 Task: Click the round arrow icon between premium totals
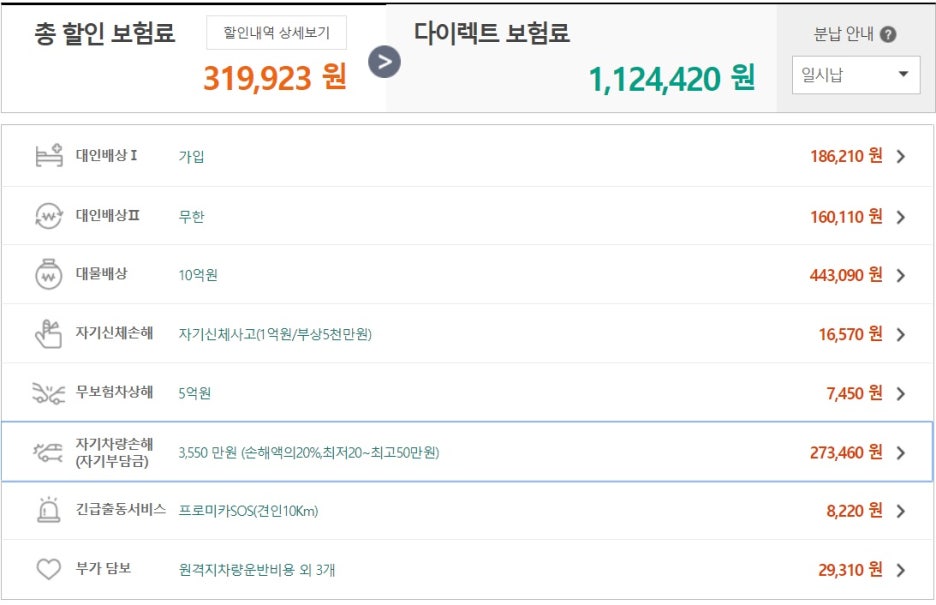click(x=384, y=62)
